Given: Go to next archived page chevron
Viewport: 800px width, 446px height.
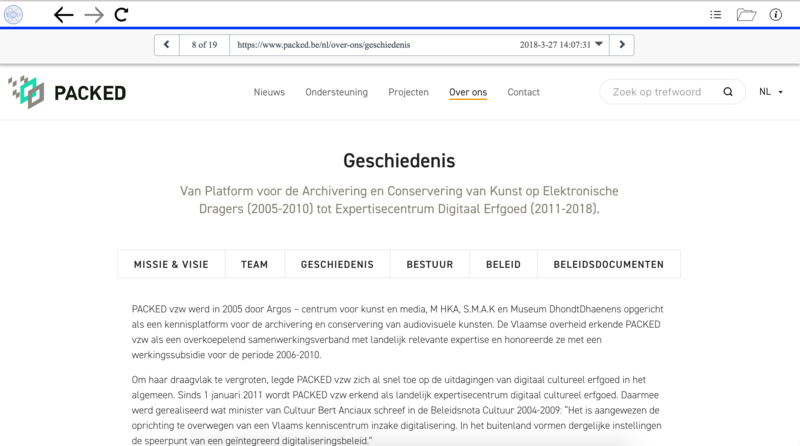Looking at the screenshot, I should [623, 45].
